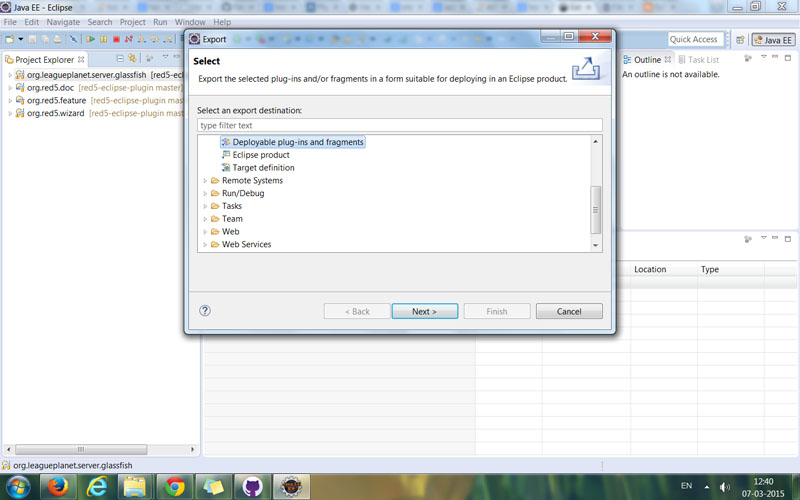Expand the Run/Debug export category
The height and width of the screenshot is (500, 800).
(x=205, y=194)
